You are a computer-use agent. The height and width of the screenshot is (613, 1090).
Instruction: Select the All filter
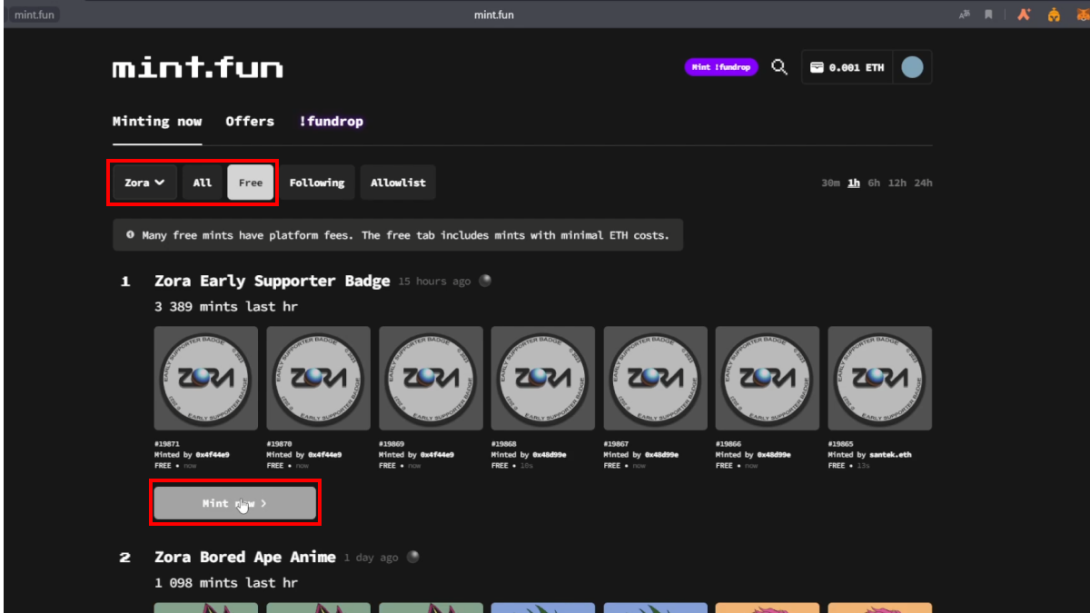[202, 183]
